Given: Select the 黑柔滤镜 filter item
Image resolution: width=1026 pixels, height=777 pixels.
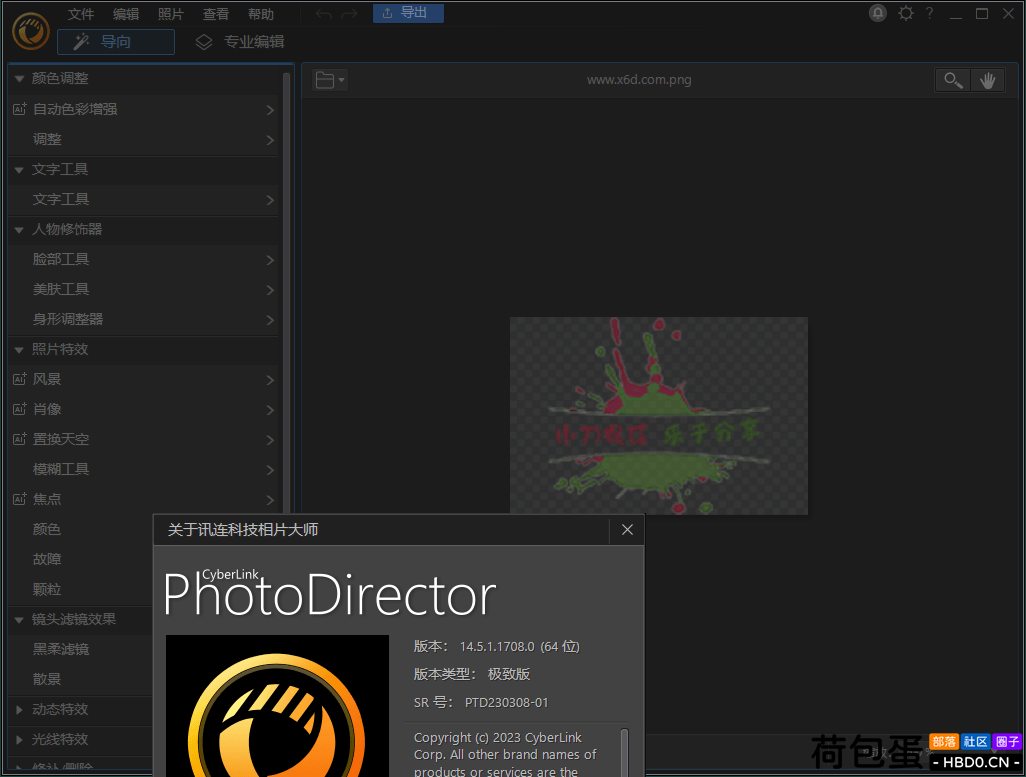Looking at the screenshot, I should click(x=61, y=649).
